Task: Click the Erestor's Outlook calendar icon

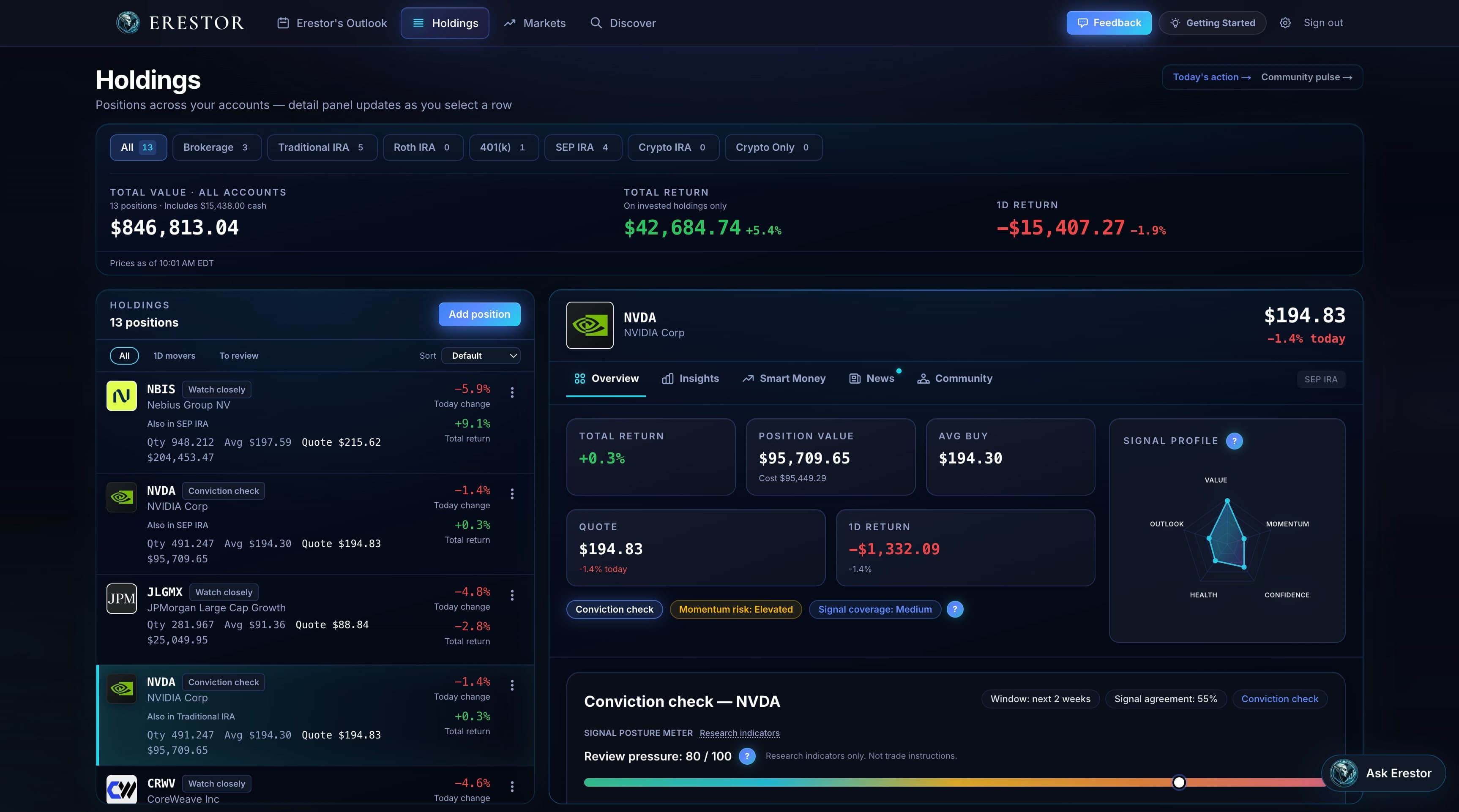Action: (283, 23)
